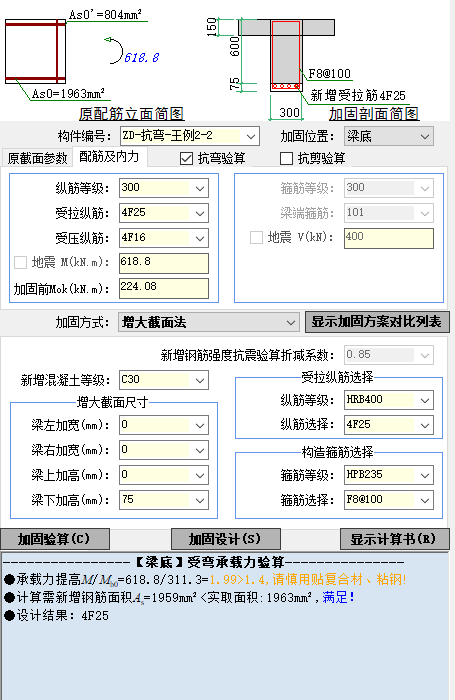
Task: Open the 受拉纵筋 dropdown showing 4F25
Action: (x=164, y=213)
